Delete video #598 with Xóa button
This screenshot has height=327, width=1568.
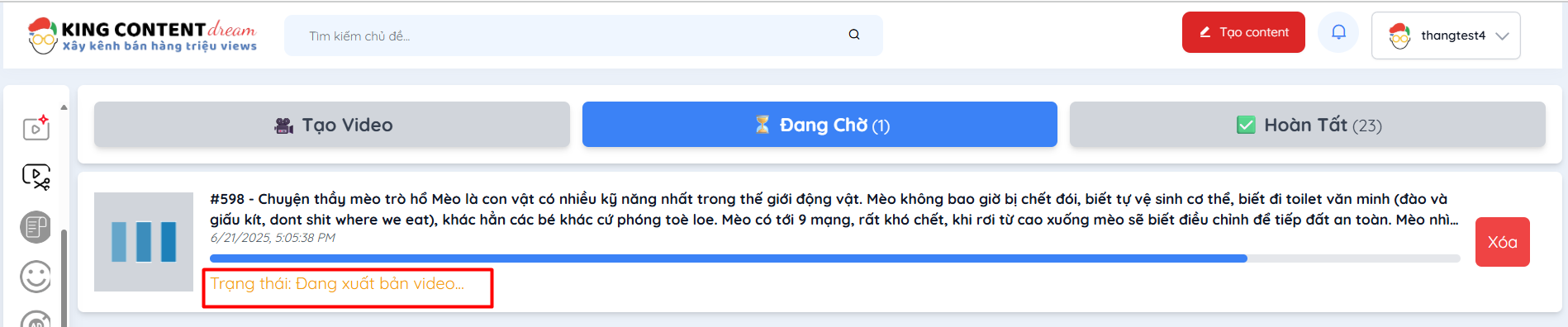[1503, 242]
